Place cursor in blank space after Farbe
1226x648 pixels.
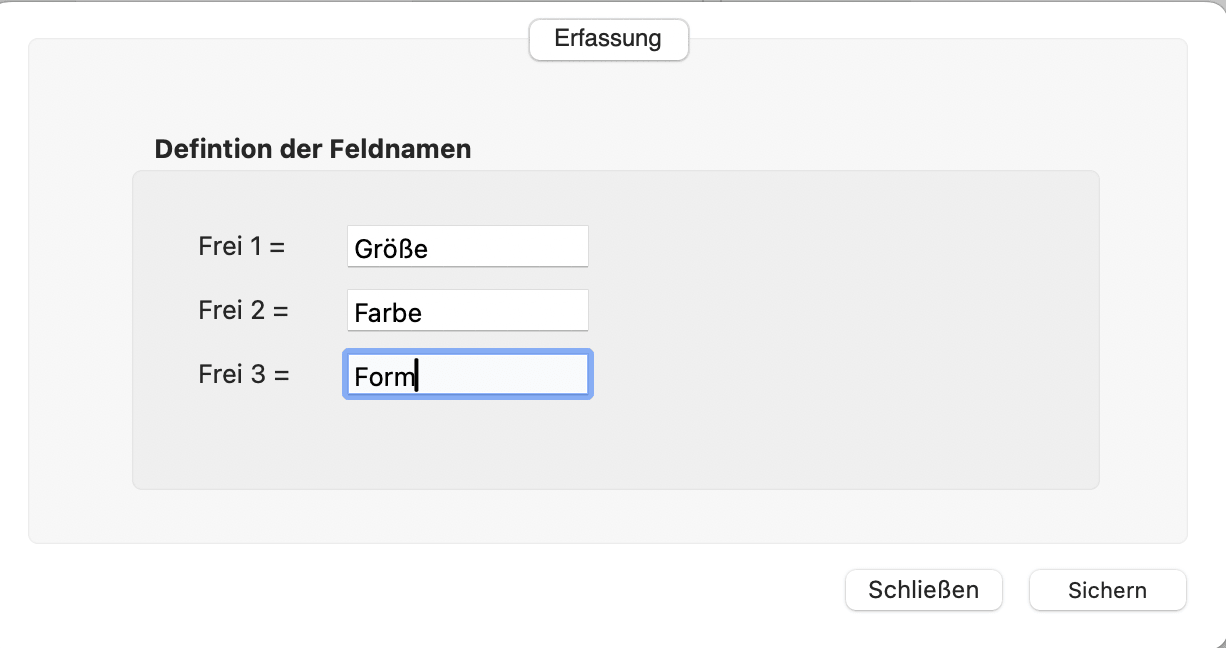pos(505,311)
